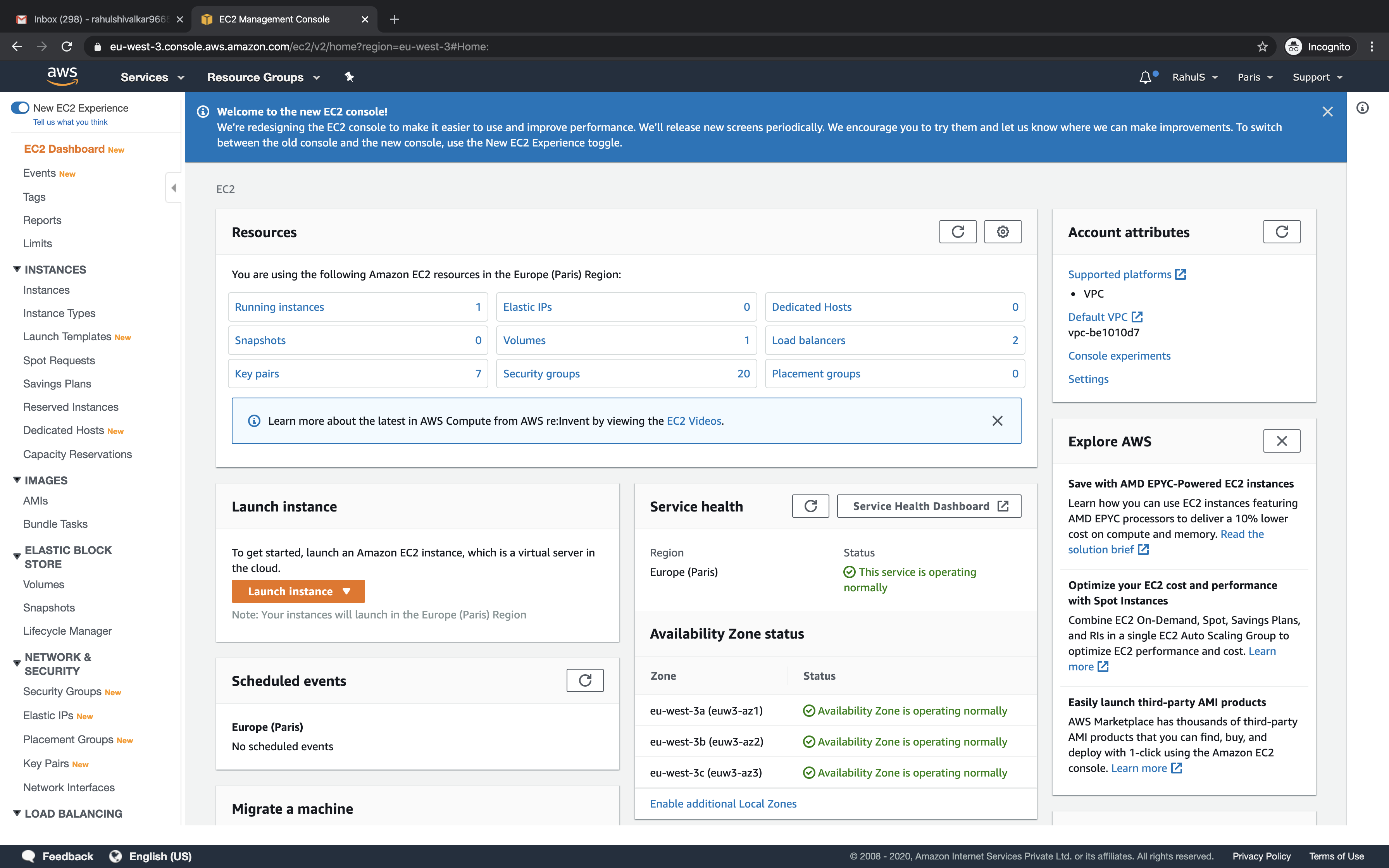The image size is (1389, 868).
Task: Open the Launch instance dropdown arrow
Action: pyautogui.click(x=347, y=591)
